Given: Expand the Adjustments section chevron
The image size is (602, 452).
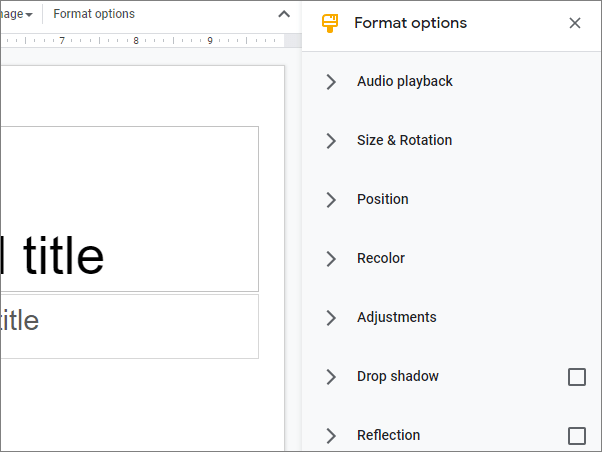Looking at the screenshot, I should tap(331, 318).
